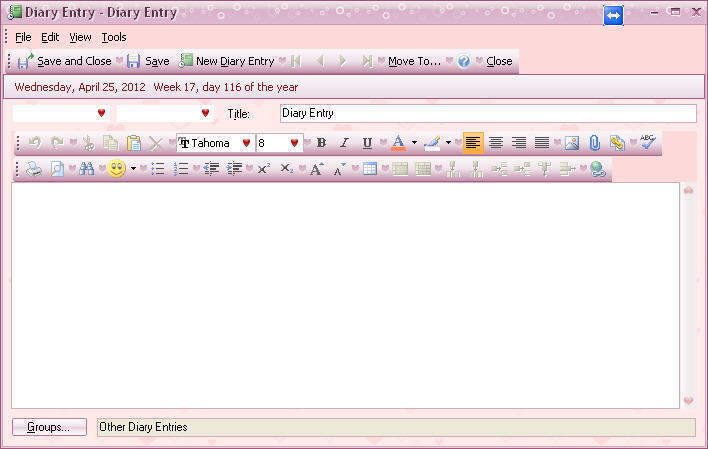Click Close toolbar button
The height and width of the screenshot is (449, 708).
[x=499, y=61]
